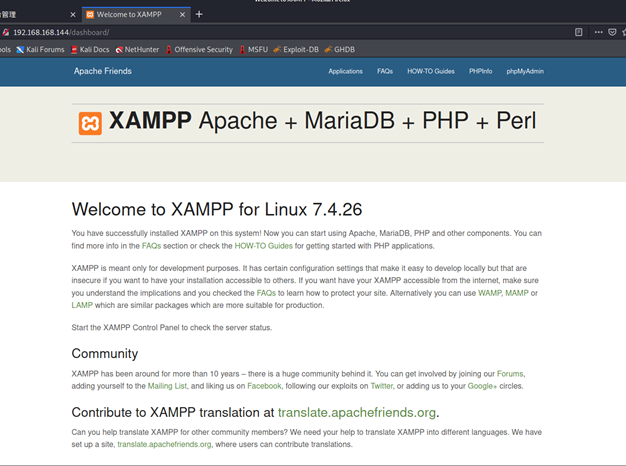Follow the WAMP link
The width and height of the screenshot is (626, 466).
tap(489, 293)
